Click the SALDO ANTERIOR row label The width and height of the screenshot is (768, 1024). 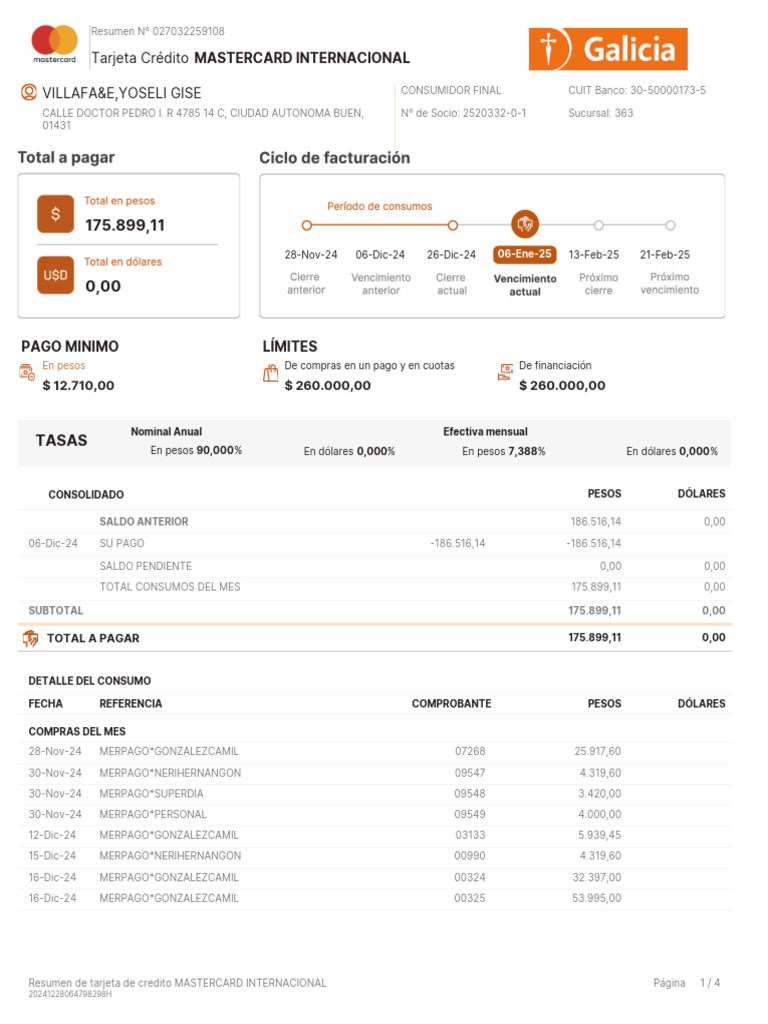pyautogui.click(x=144, y=521)
